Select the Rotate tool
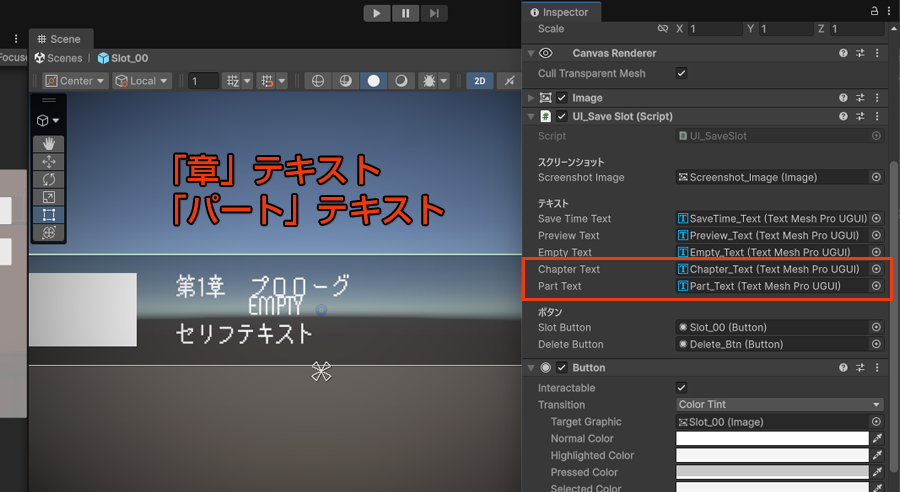The height and width of the screenshot is (492, 900). (50, 179)
